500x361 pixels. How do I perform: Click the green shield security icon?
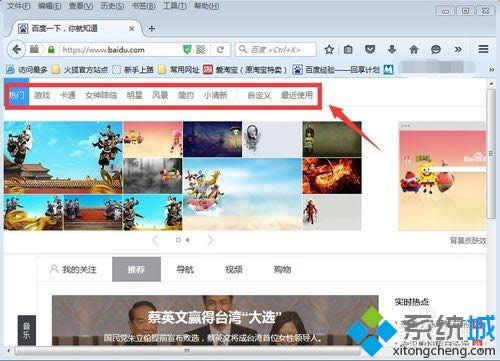(187, 50)
